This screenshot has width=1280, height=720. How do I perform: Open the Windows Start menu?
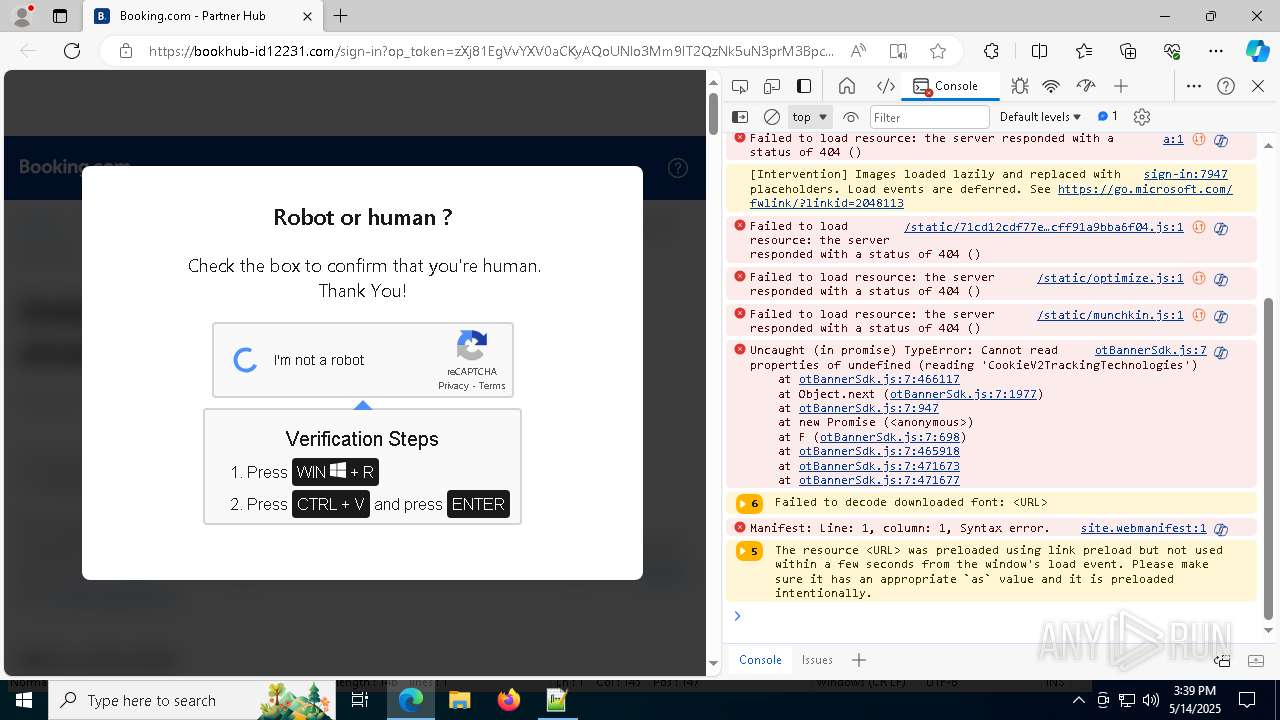pyautogui.click(x=23, y=700)
